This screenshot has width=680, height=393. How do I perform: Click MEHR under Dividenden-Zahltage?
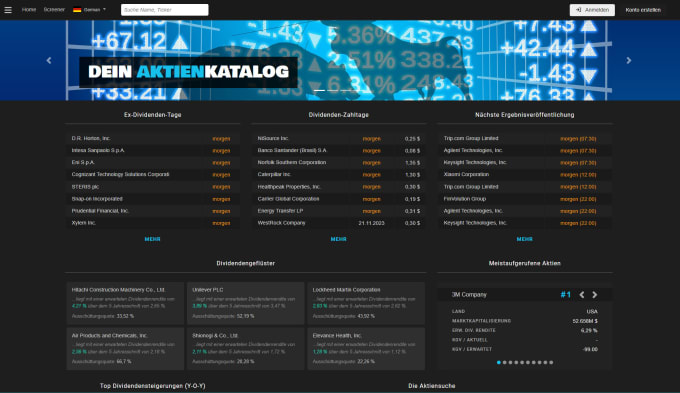pos(338,239)
